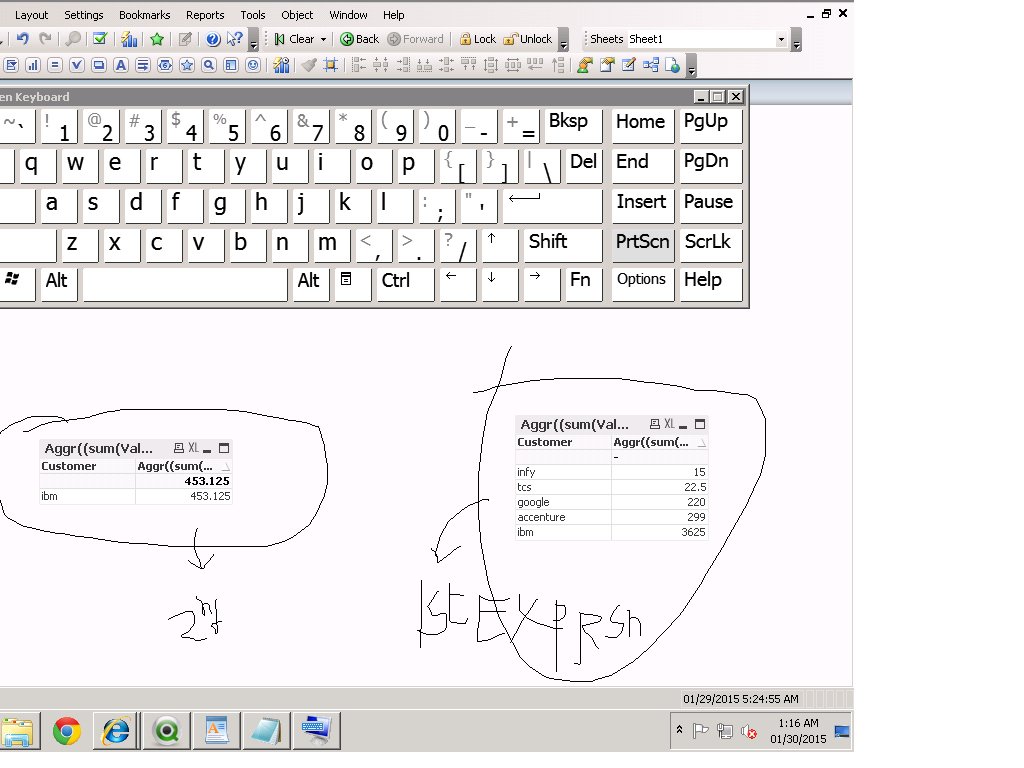Create Bookmark Object star icon
This screenshot has height=768, width=1024.
(187, 65)
